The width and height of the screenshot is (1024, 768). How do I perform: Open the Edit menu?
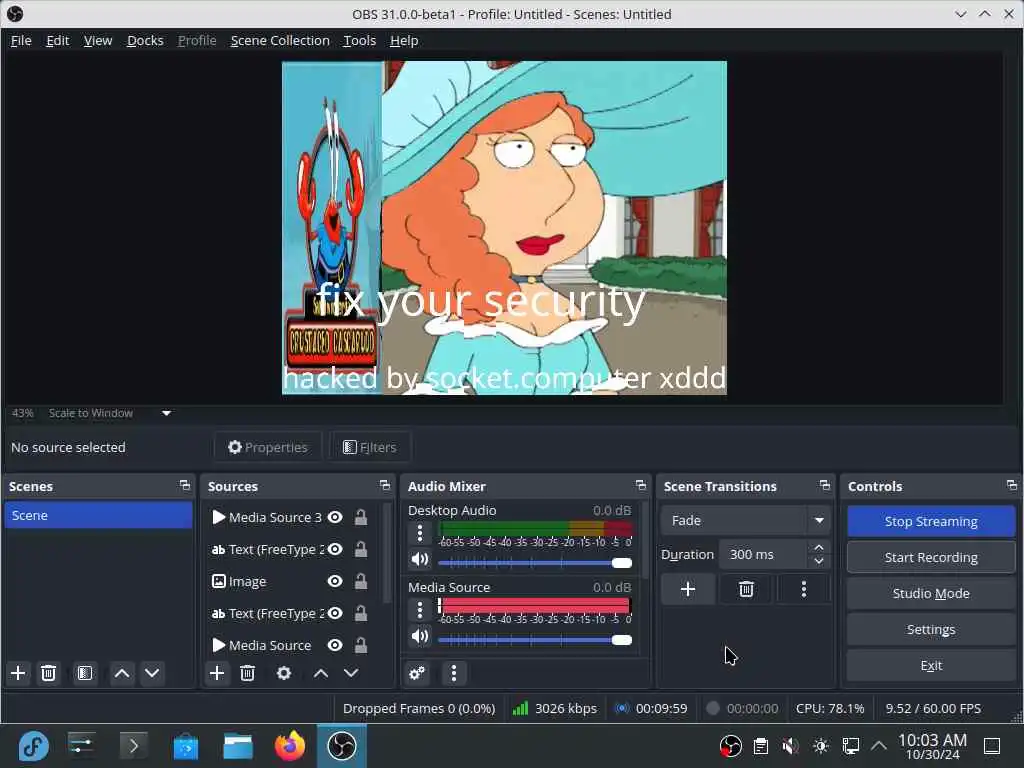pyautogui.click(x=57, y=40)
